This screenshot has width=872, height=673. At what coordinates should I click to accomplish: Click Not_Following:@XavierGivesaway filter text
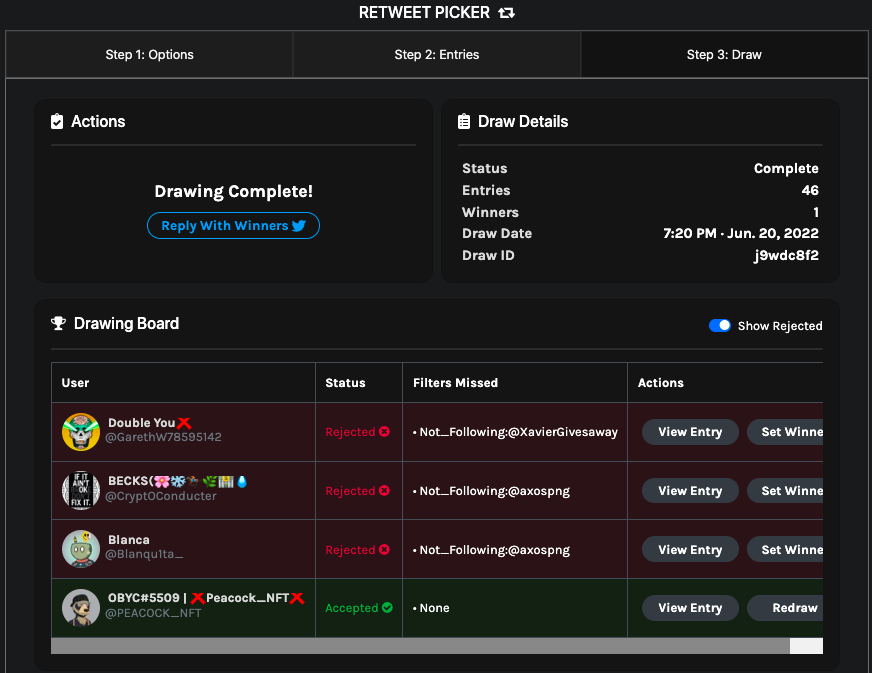518,432
